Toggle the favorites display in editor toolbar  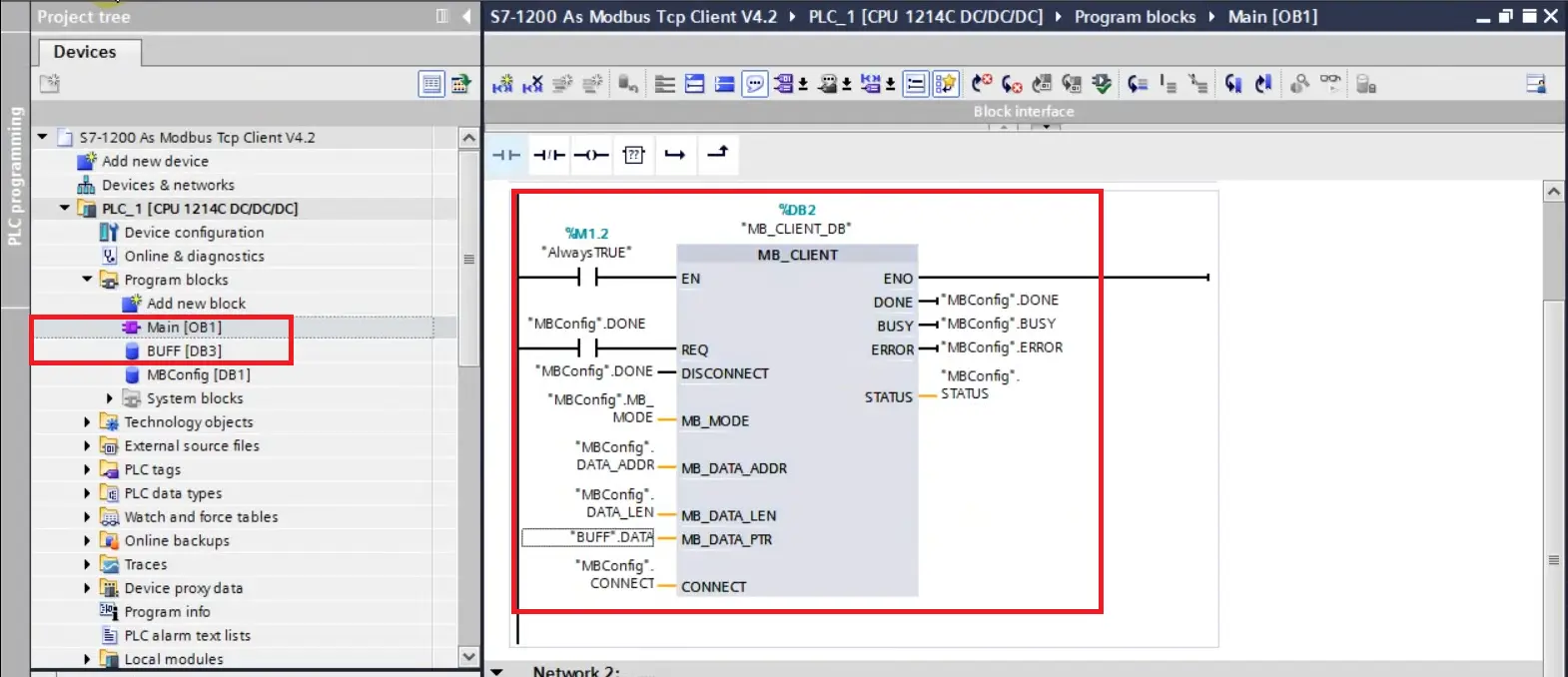pos(946,85)
